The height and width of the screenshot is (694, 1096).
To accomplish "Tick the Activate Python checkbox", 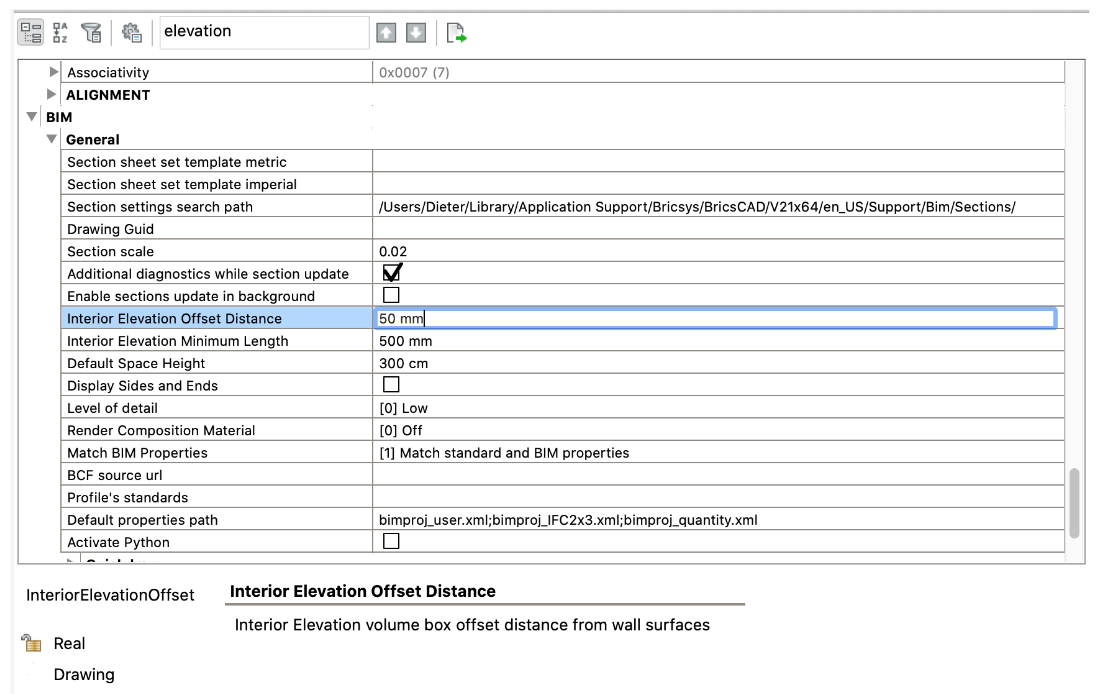I will [391, 541].
